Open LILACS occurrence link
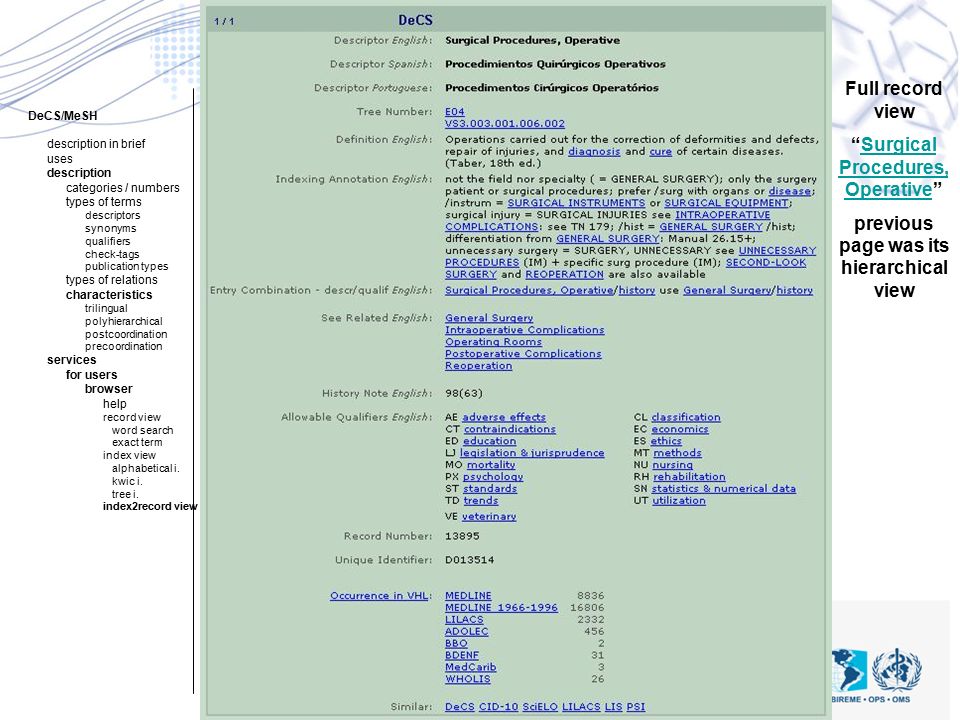 (464, 620)
